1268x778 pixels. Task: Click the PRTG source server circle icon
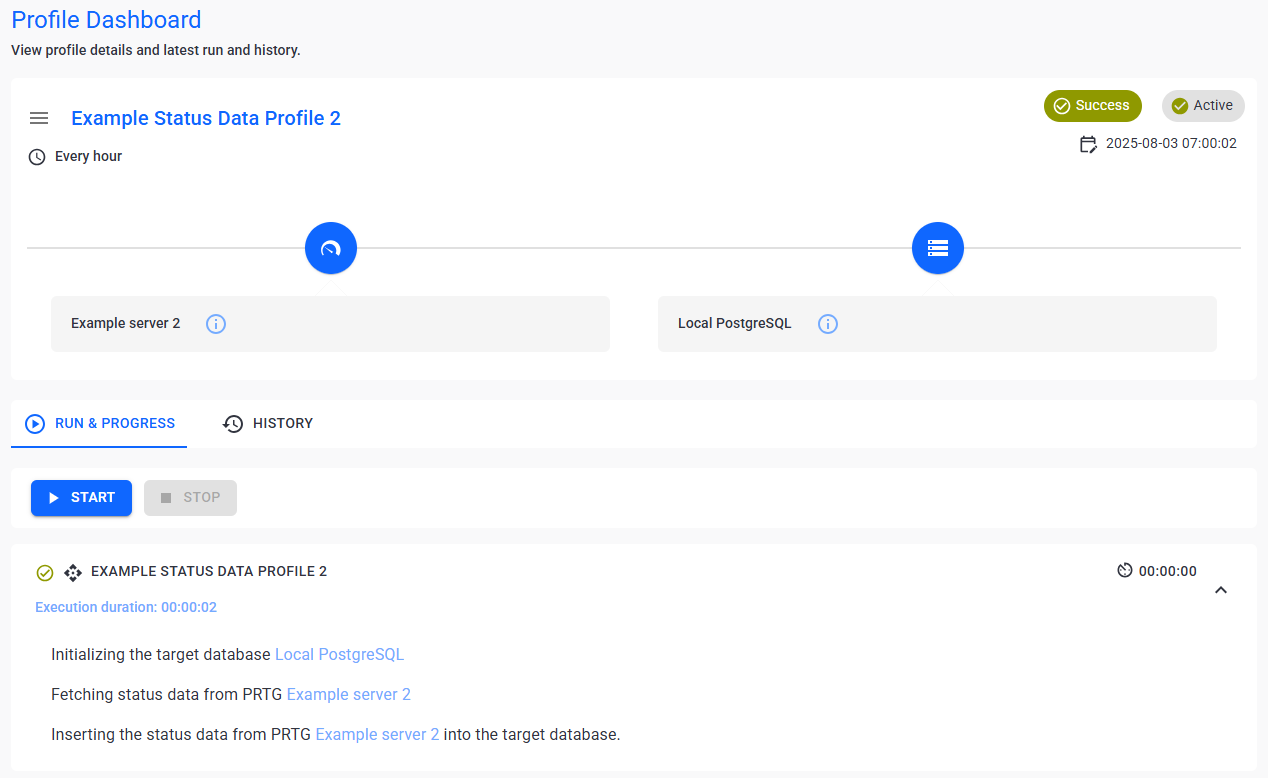(331, 248)
